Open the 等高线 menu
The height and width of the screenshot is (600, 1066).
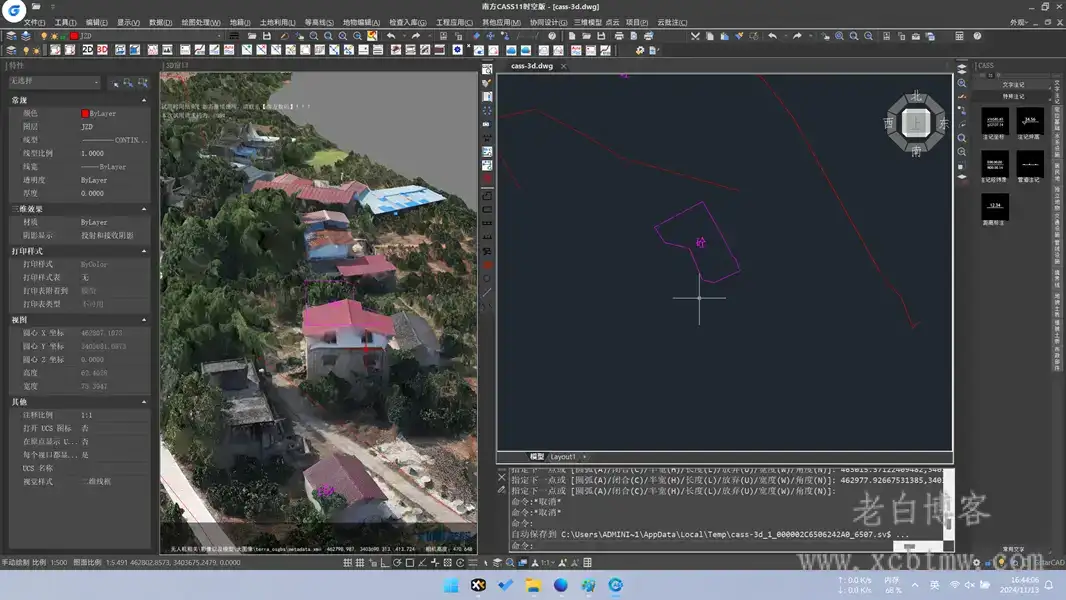coord(318,20)
